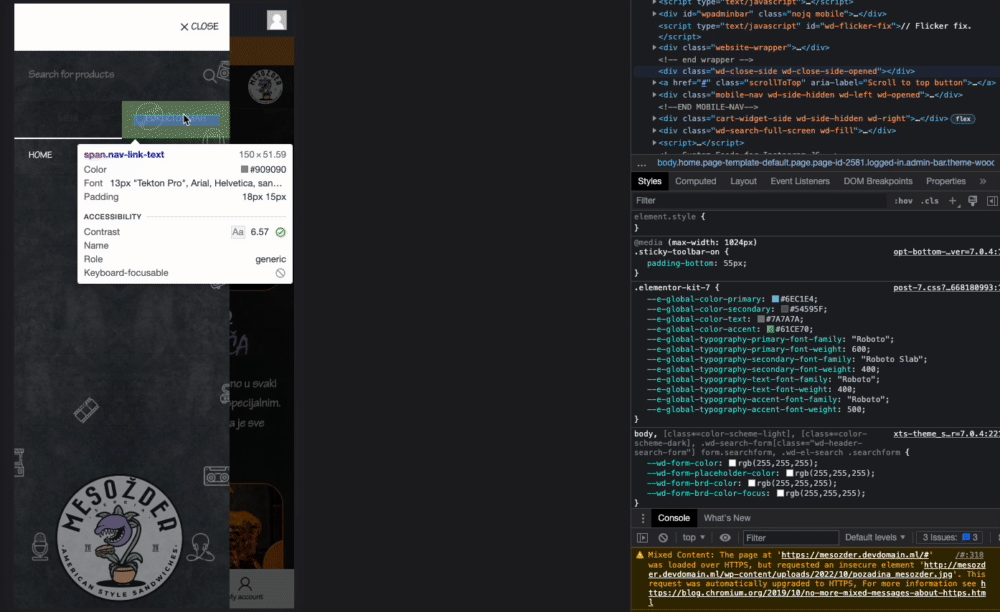This screenshot has width=1000, height=612.
Task: Open the Default levels dropdown
Action: tap(875, 537)
